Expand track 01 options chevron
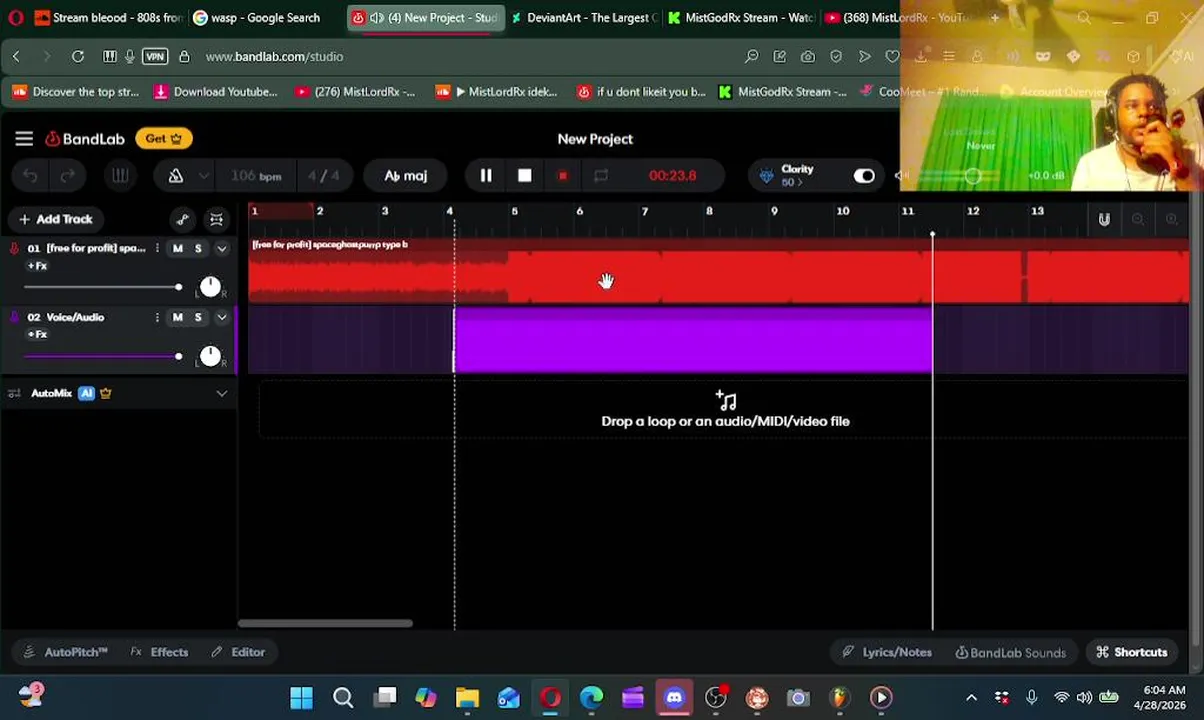This screenshot has height=720, width=1204. [x=221, y=248]
